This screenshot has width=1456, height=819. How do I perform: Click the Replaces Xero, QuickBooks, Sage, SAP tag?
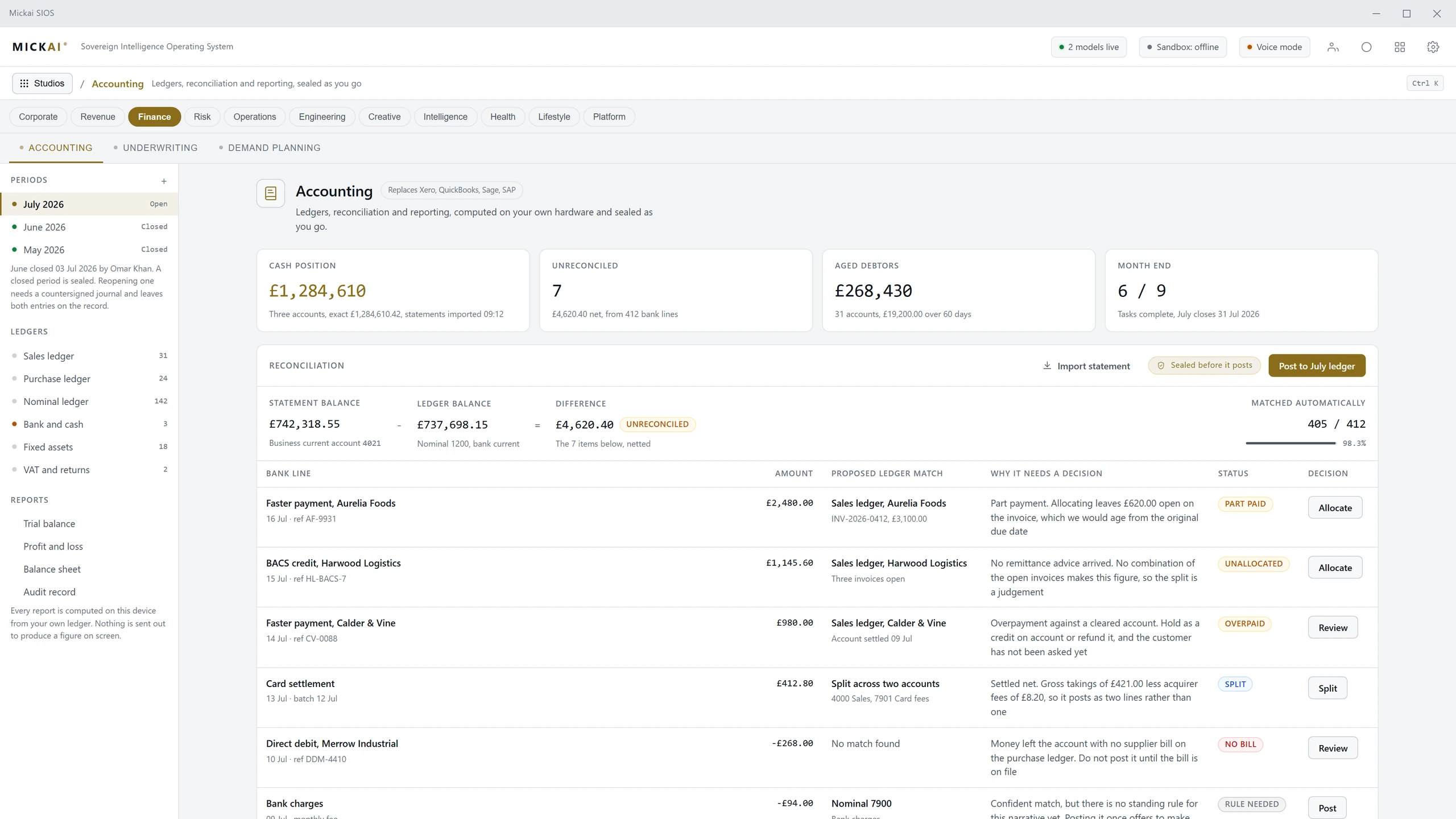(452, 190)
